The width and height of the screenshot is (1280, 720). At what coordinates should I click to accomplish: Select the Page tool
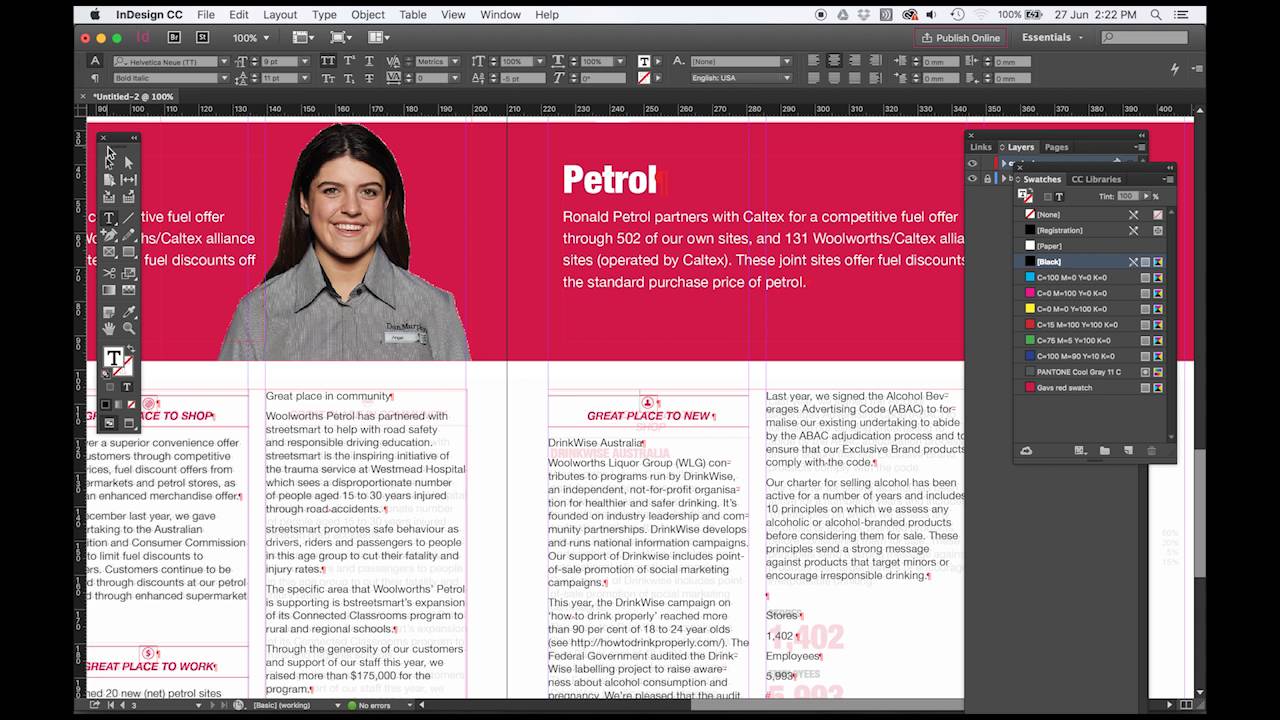point(109,180)
